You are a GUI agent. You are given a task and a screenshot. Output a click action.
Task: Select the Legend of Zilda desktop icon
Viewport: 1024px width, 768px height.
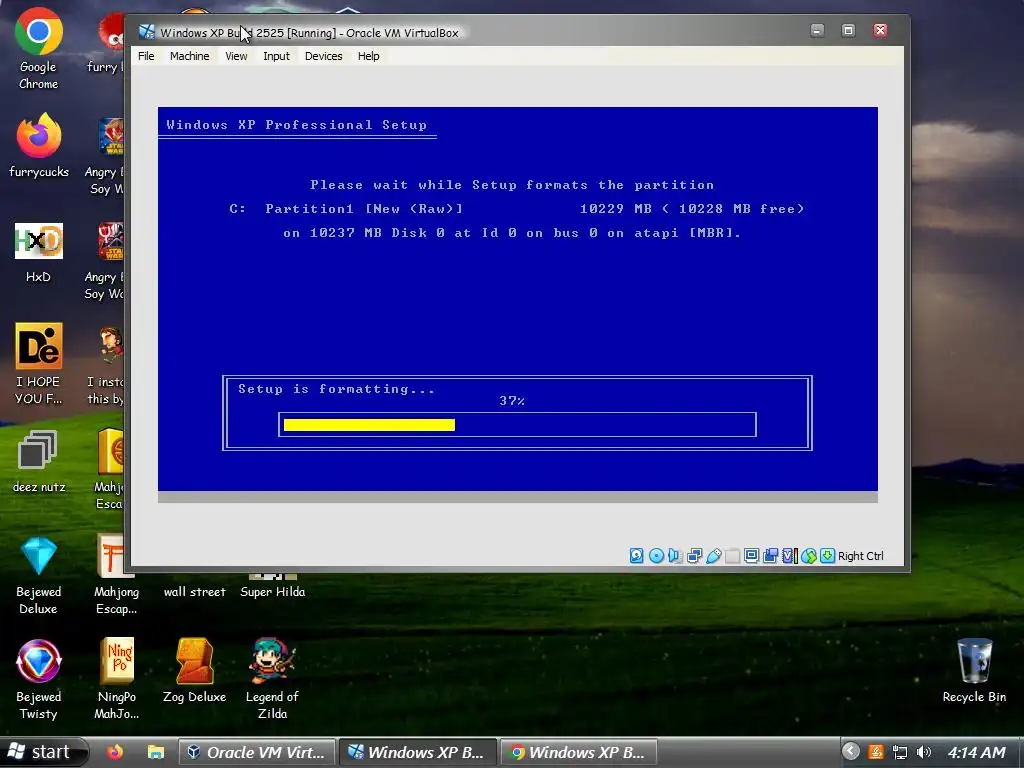tap(272, 680)
